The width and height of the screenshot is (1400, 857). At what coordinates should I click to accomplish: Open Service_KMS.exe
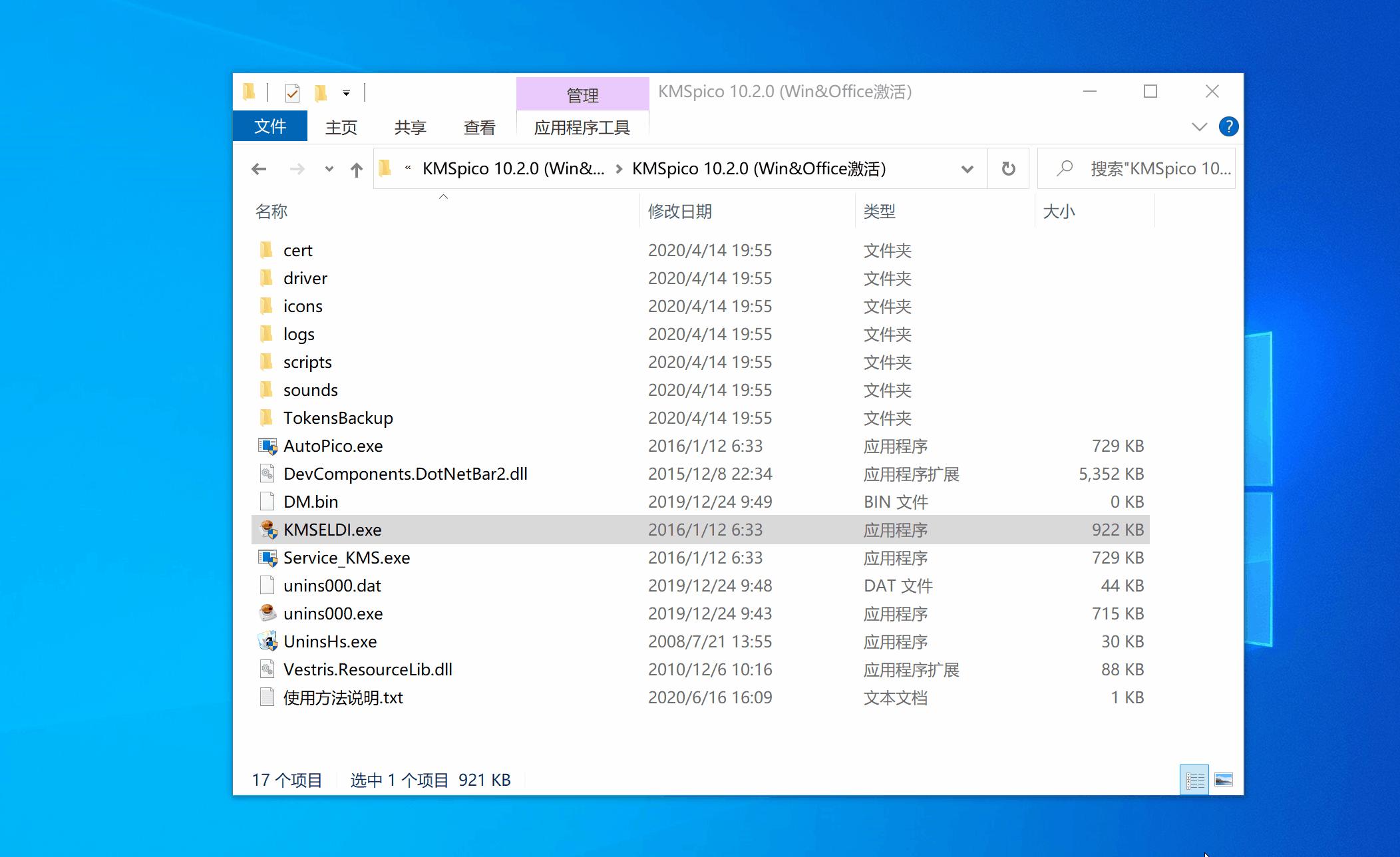[346, 558]
